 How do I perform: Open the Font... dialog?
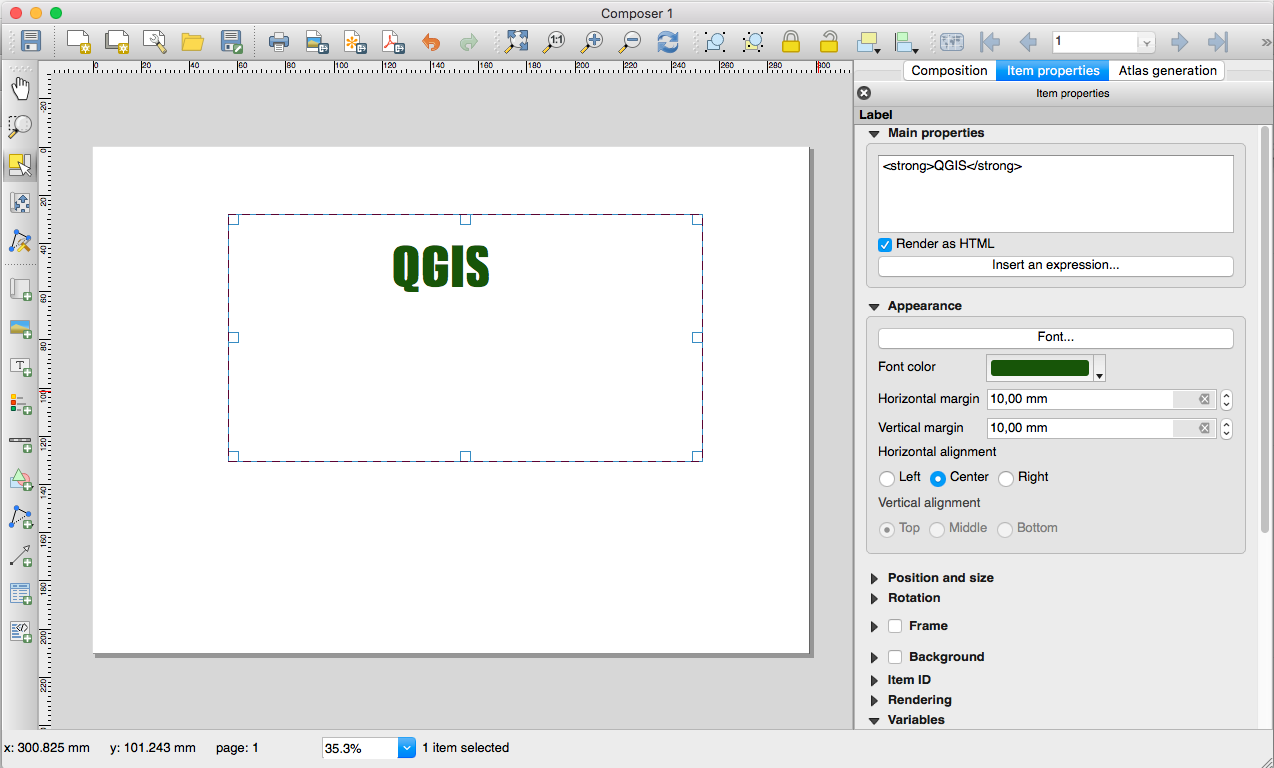click(x=1055, y=338)
